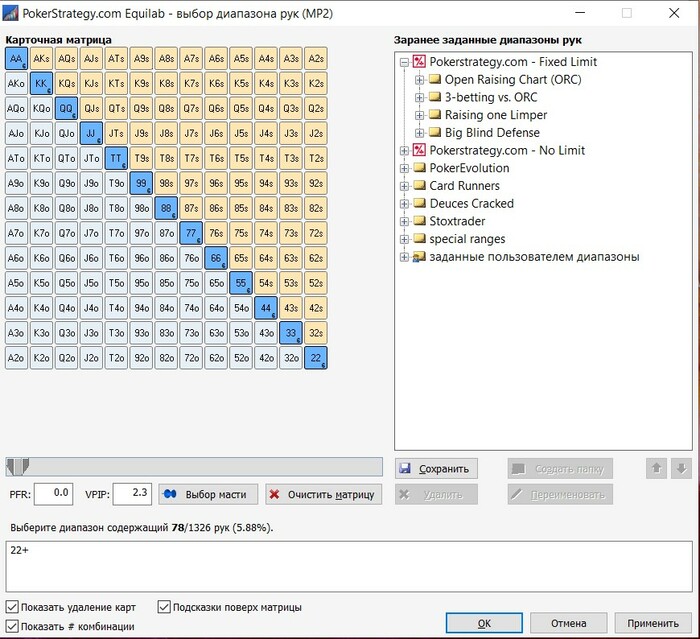Select the T9s hand cell
Image resolution: width=700 pixels, height=639 pixels.
click(142, 159)
